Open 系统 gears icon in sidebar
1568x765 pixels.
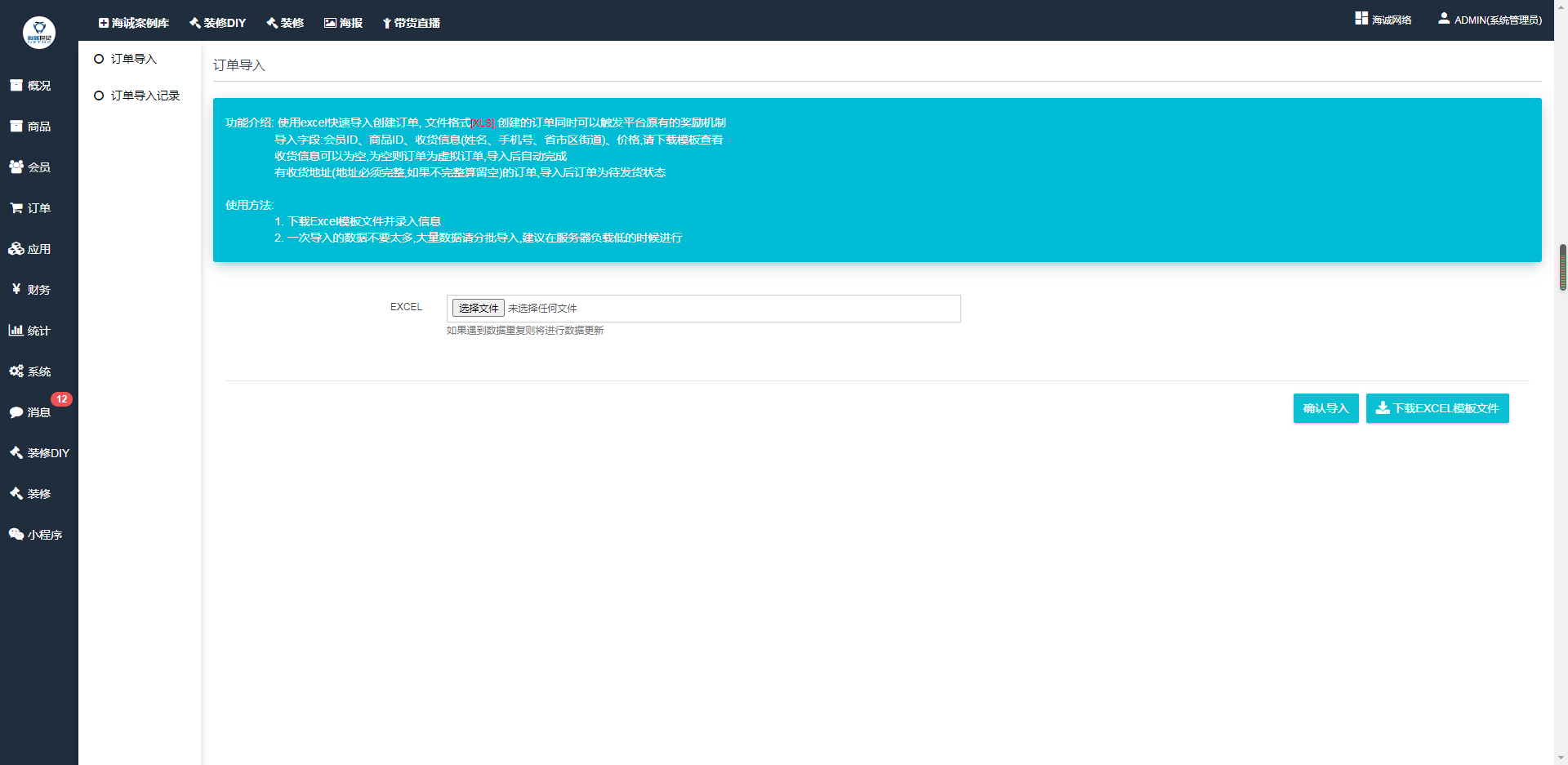click(x=16, y=371)
